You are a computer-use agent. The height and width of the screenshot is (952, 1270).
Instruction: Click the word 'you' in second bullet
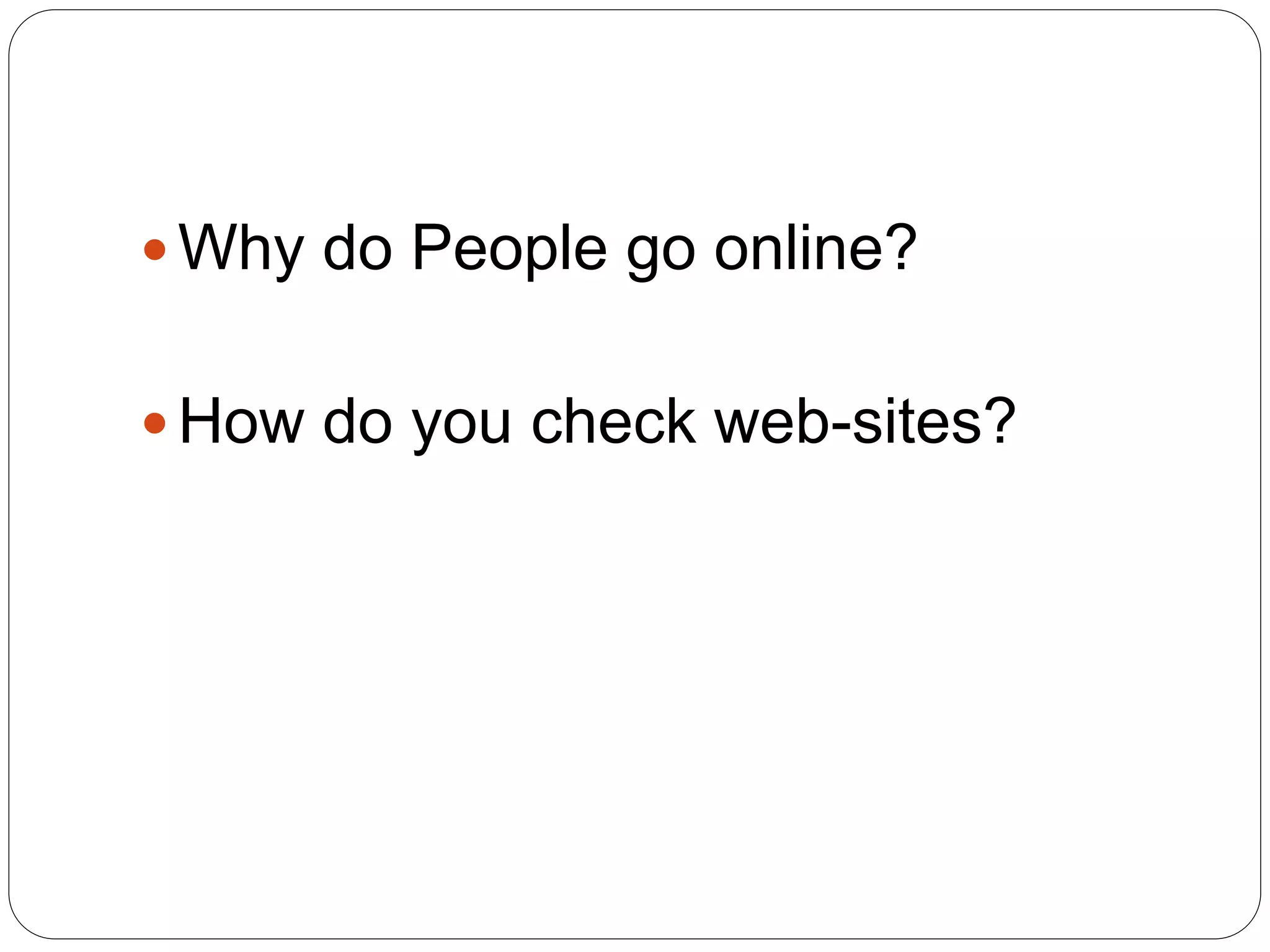point(461,428)
